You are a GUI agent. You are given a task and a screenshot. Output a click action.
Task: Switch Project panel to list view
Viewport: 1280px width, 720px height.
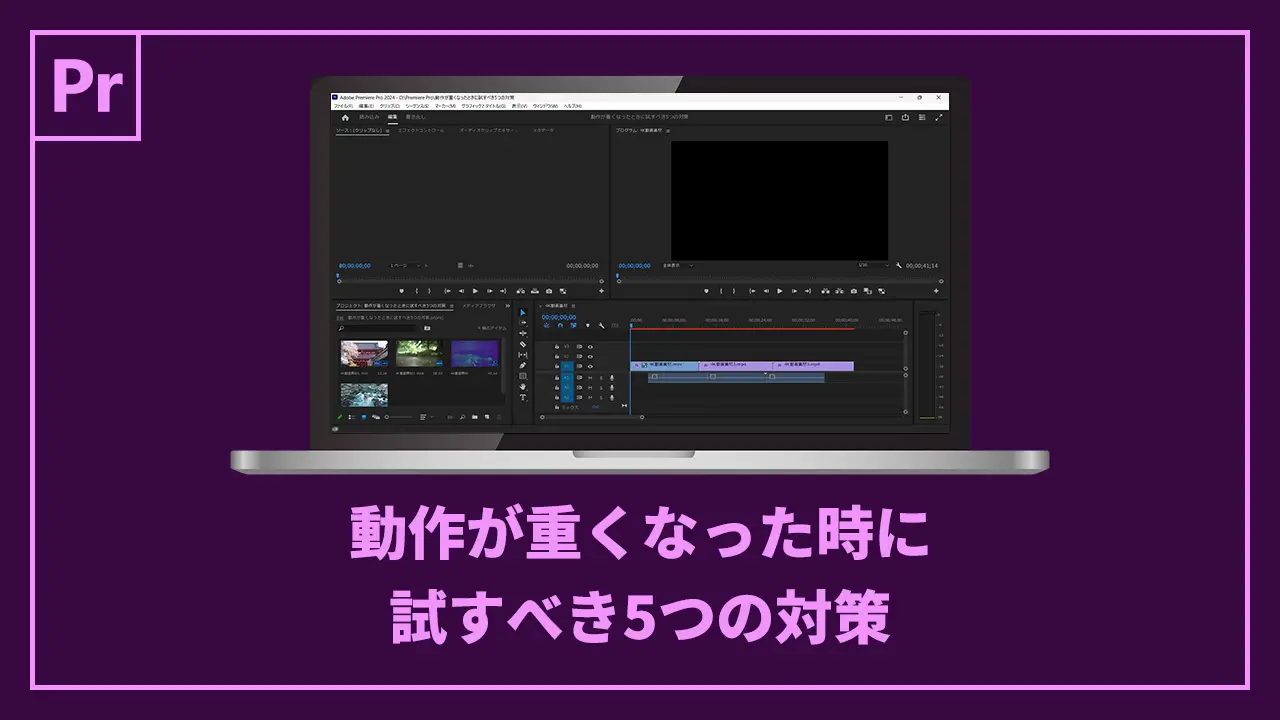tap(352, 417)
